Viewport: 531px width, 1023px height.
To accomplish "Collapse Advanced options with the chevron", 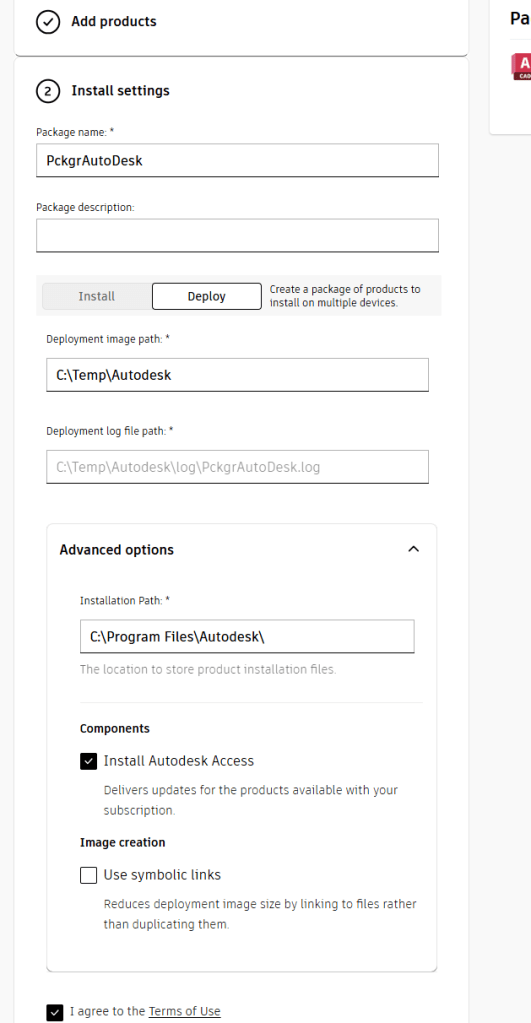I will (413, 549).
